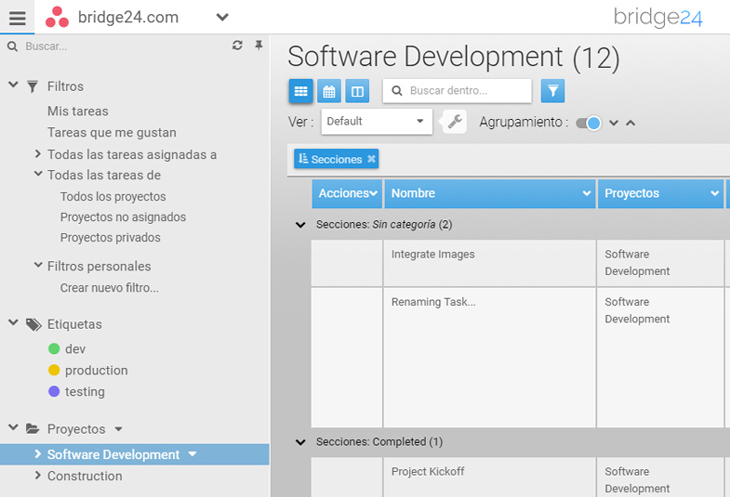The image size is (730, 497).
Task: Click the Buscar dentro search field
Action: [457, 91]
